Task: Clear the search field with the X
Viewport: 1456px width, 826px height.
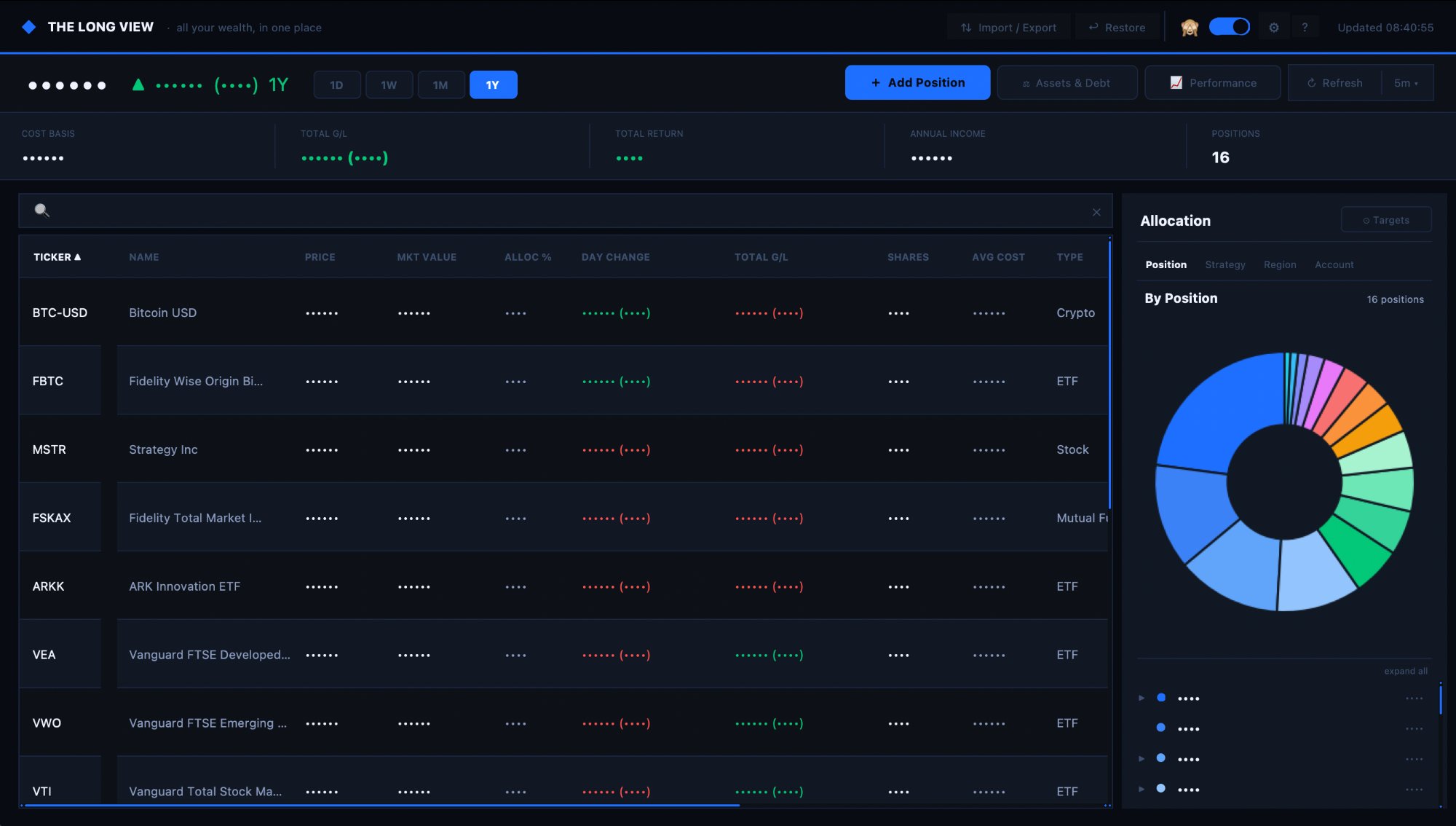Action: pos(1096,212)
